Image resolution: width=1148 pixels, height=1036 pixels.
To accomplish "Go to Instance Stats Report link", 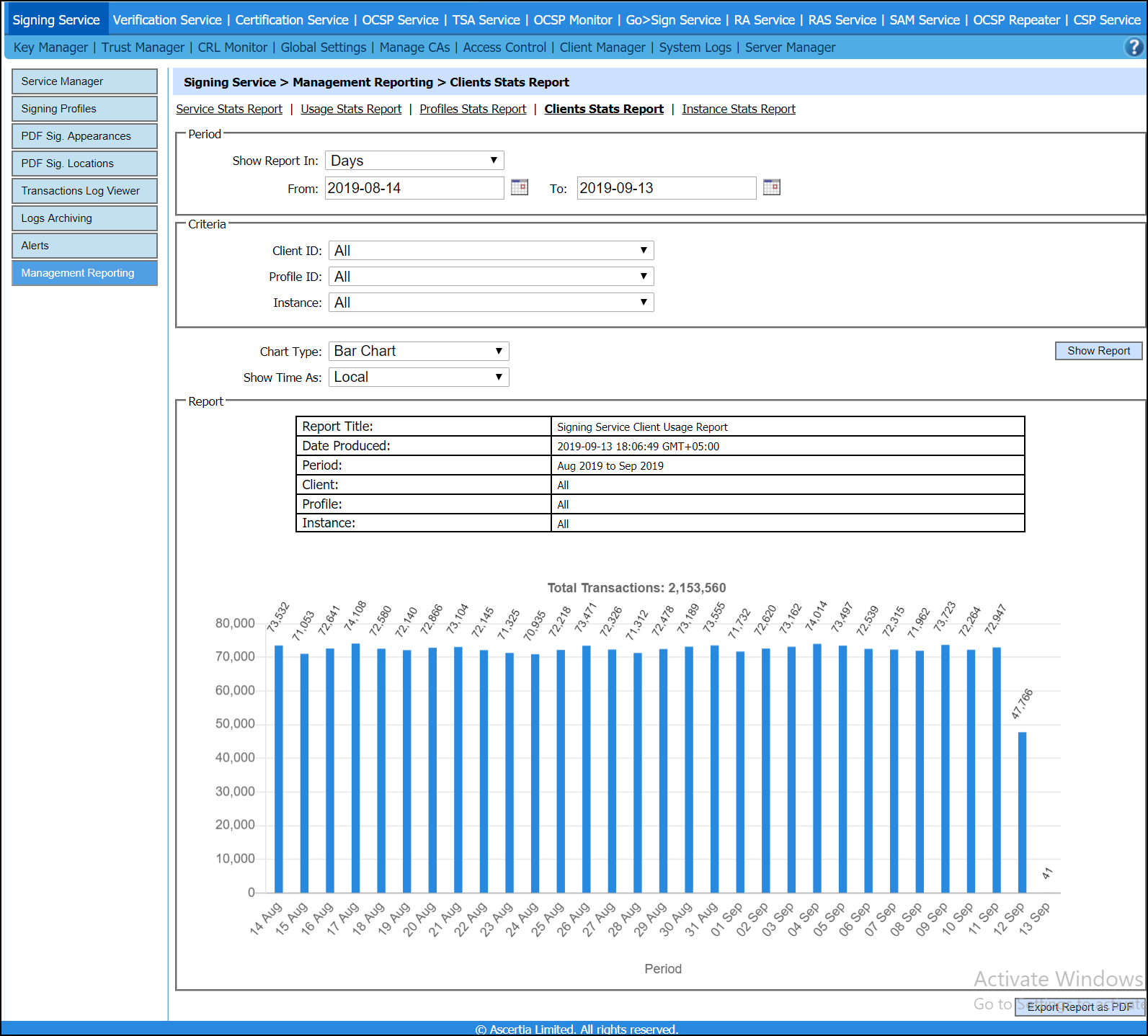I will 738,109.
